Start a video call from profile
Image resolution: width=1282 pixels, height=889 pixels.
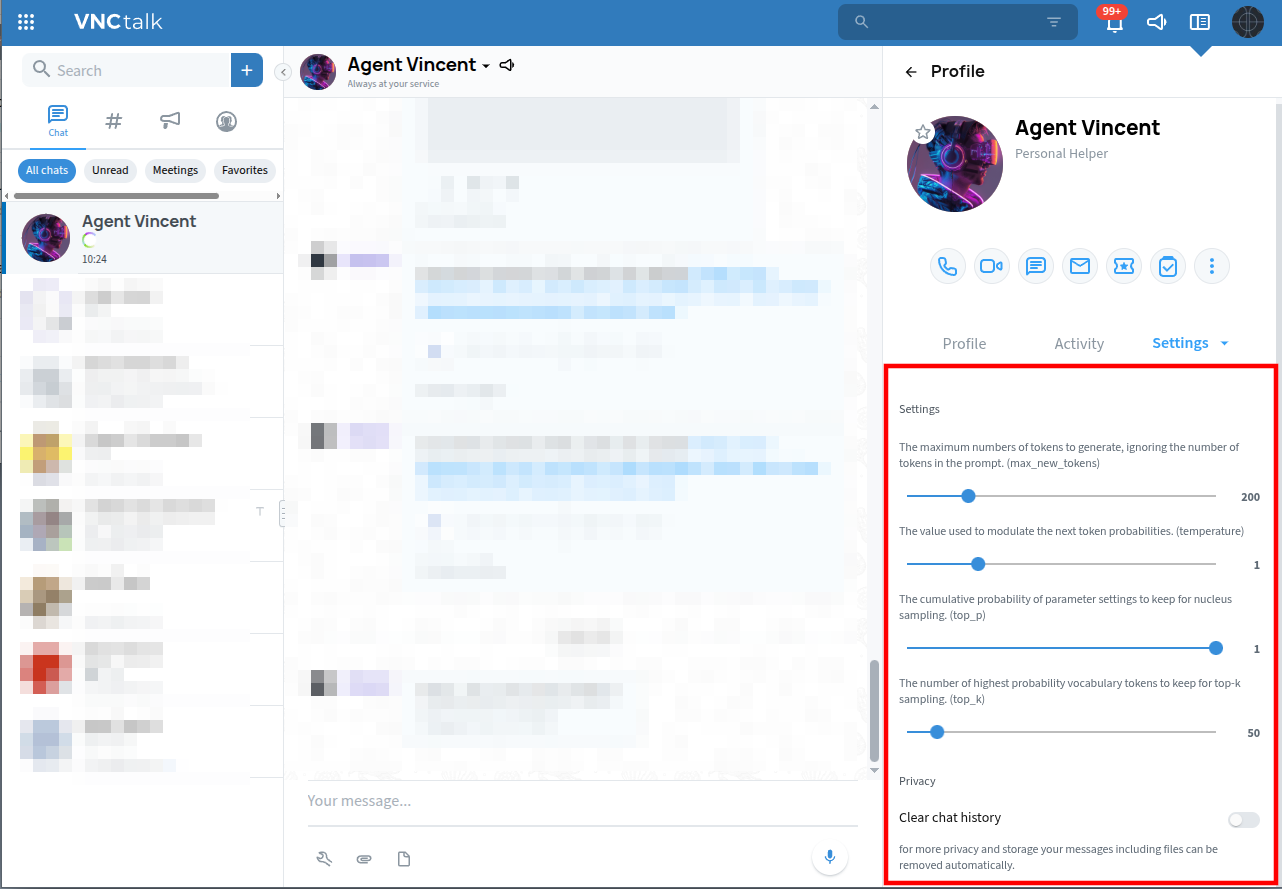991,266
